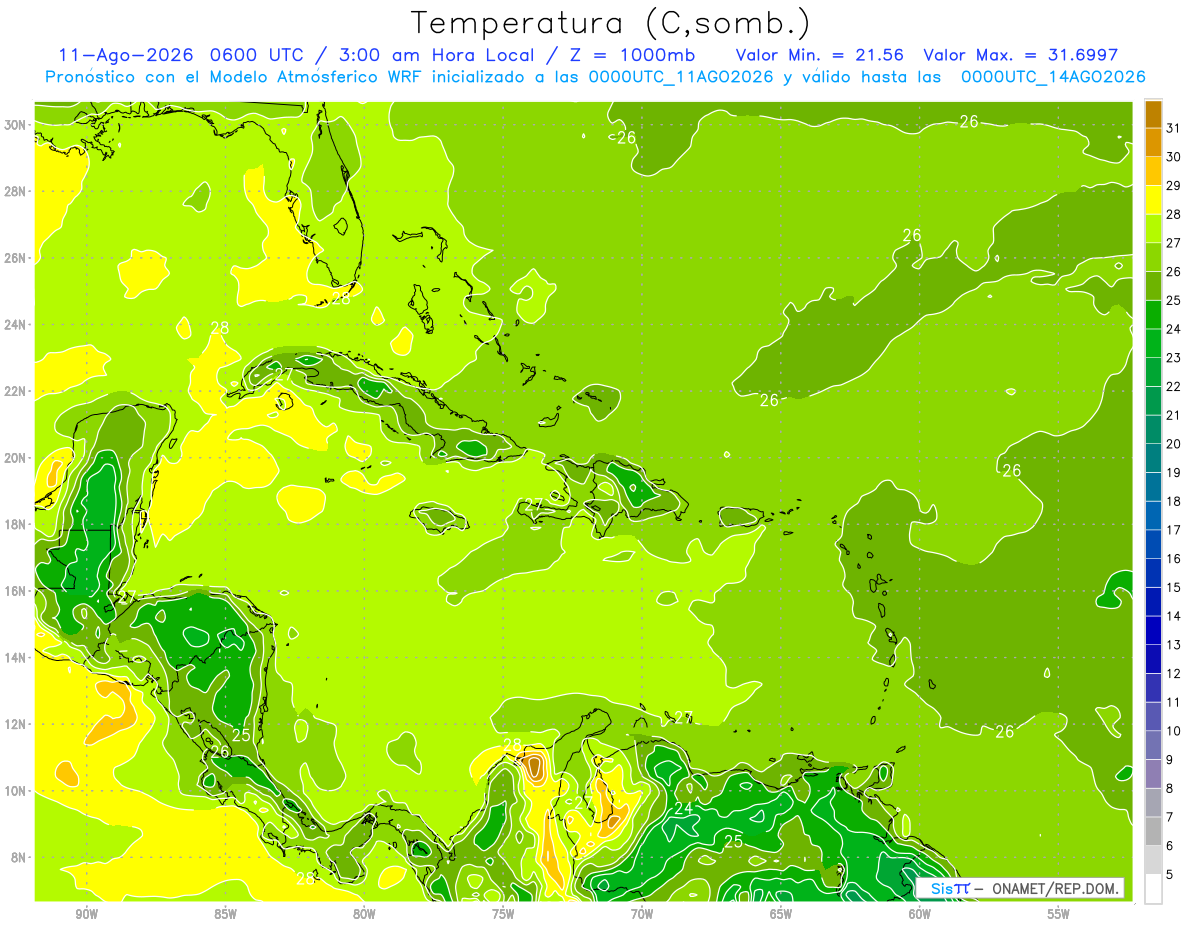Click the color bar label 31

pos(1174,128)
